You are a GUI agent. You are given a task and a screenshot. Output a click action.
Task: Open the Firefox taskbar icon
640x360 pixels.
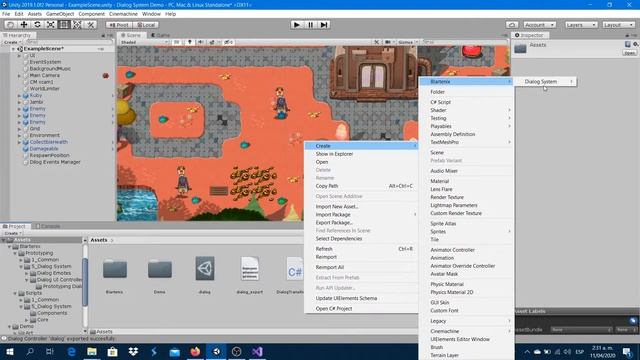(195, 351)
